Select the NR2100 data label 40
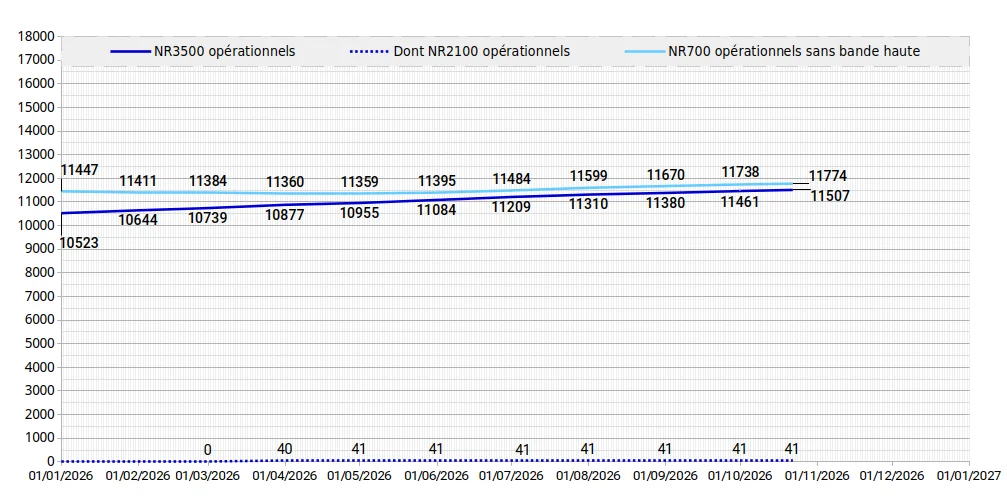Viewport: 1007px width, 496px height. click(285, 448)
